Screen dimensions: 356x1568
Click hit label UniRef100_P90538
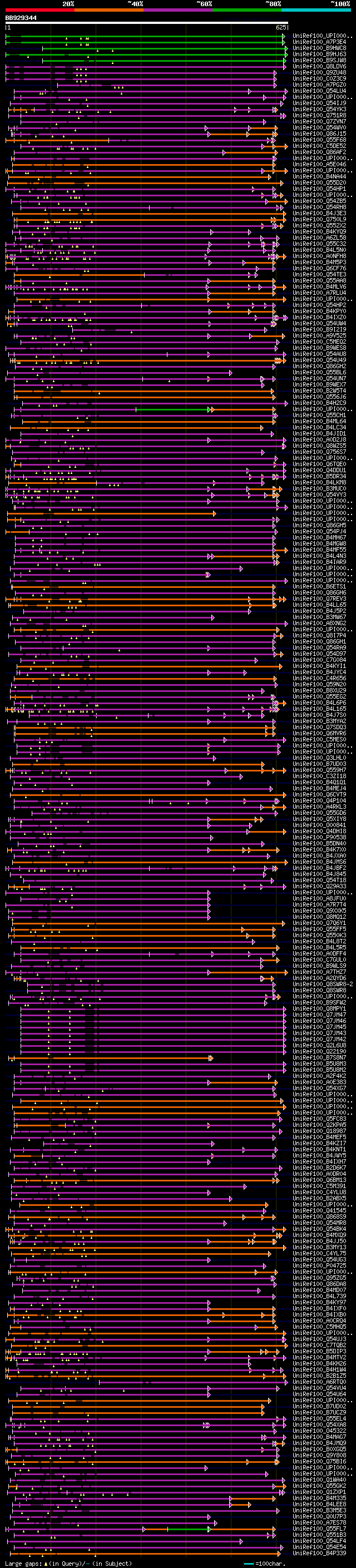click(x=319, y=838)
